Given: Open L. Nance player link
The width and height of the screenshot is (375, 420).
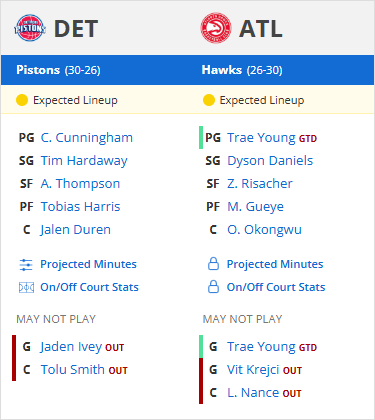Looking at the screenshot, I should point(253,393).
